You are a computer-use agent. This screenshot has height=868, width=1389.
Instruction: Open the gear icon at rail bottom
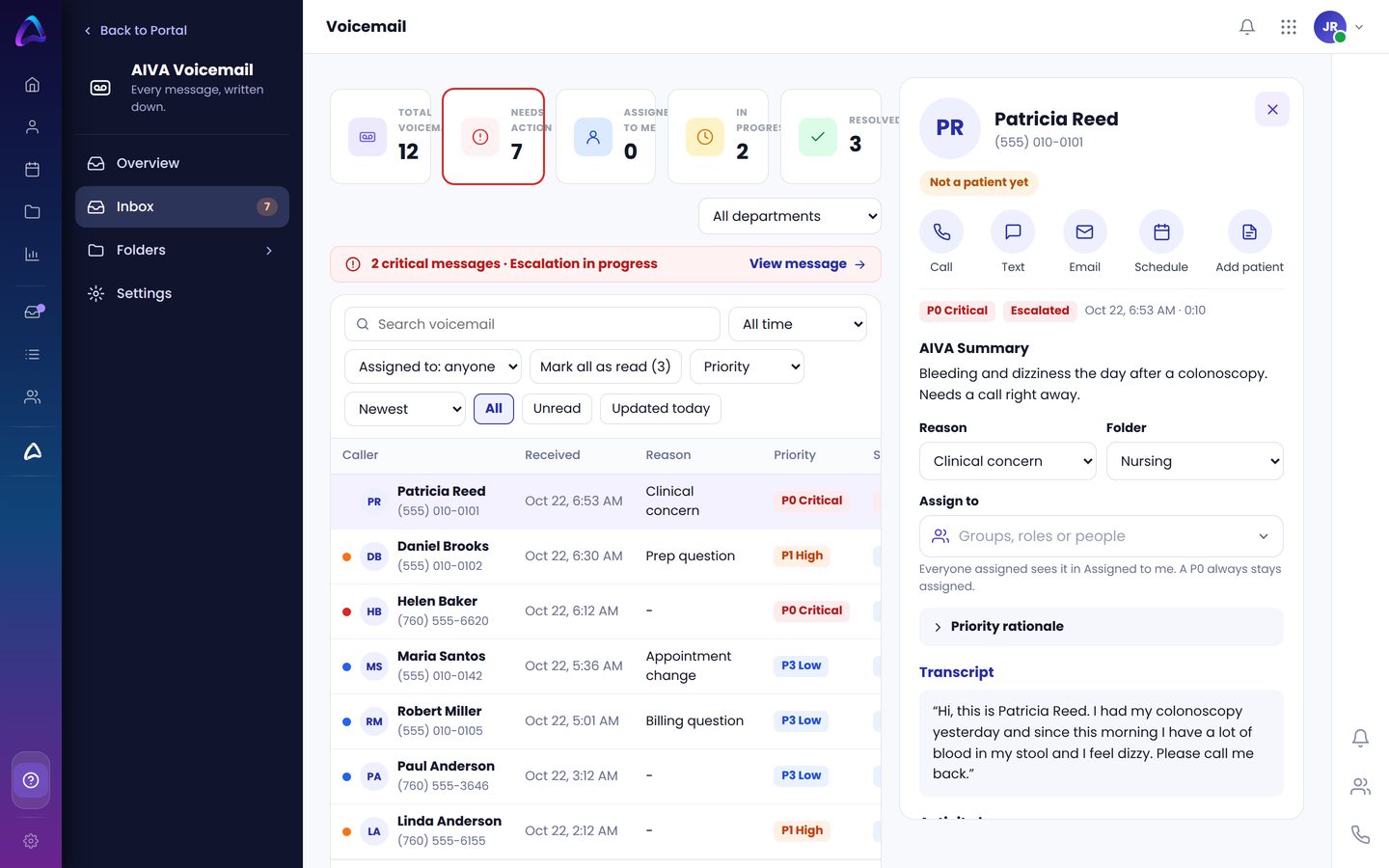click(x=31, y=841)
